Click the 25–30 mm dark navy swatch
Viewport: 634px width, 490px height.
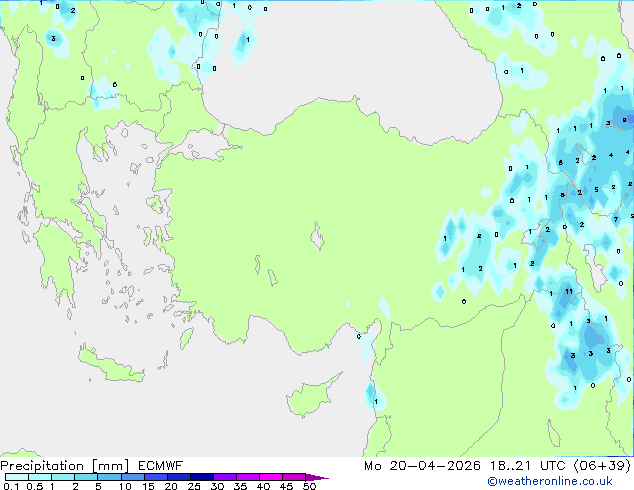[x=202, y=477]
